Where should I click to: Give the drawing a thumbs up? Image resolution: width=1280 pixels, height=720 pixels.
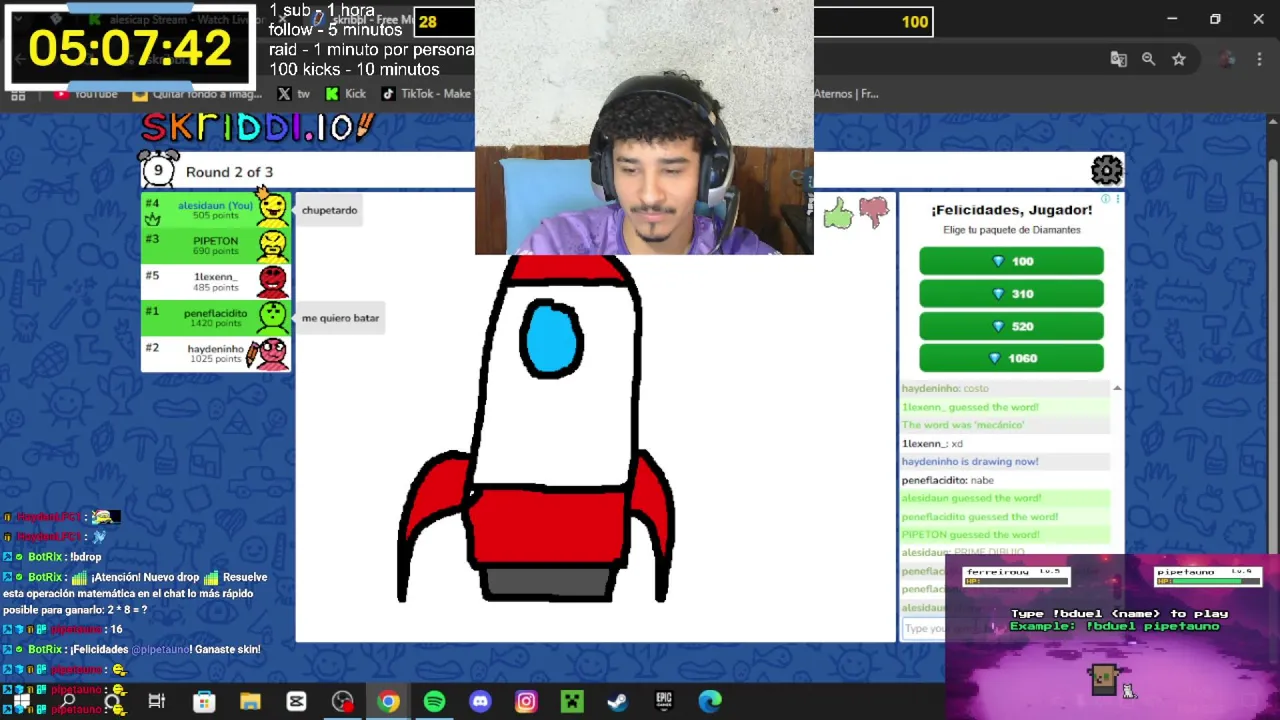(x=838, y=213)
